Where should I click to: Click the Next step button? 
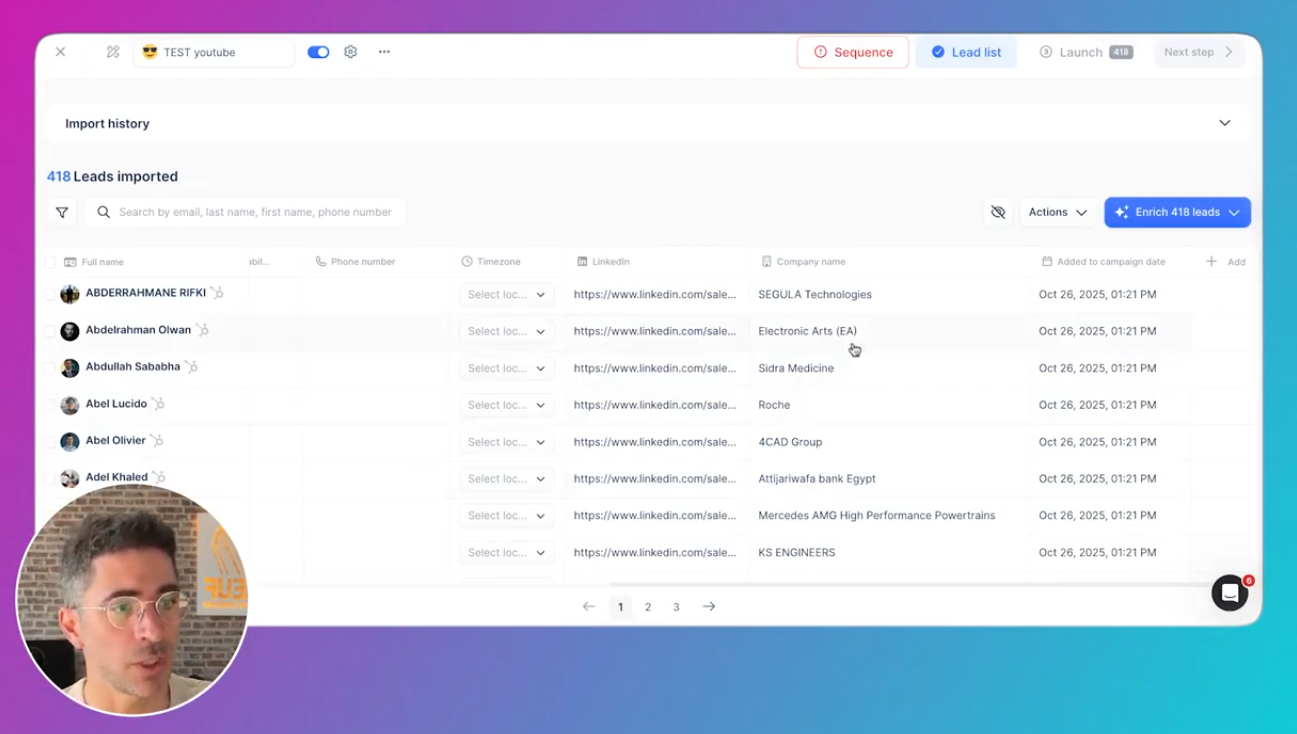pos(1199,52)
